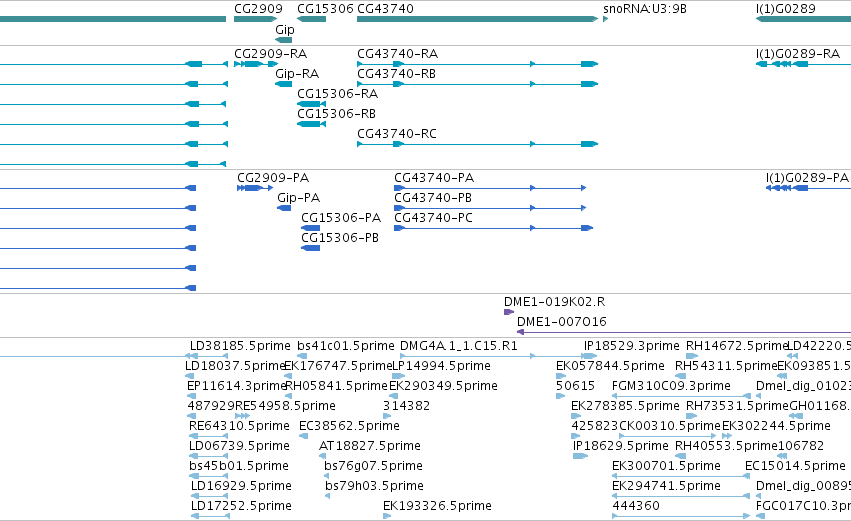
Task: Click the DME1-007O16 feature label
Action: 562,322
